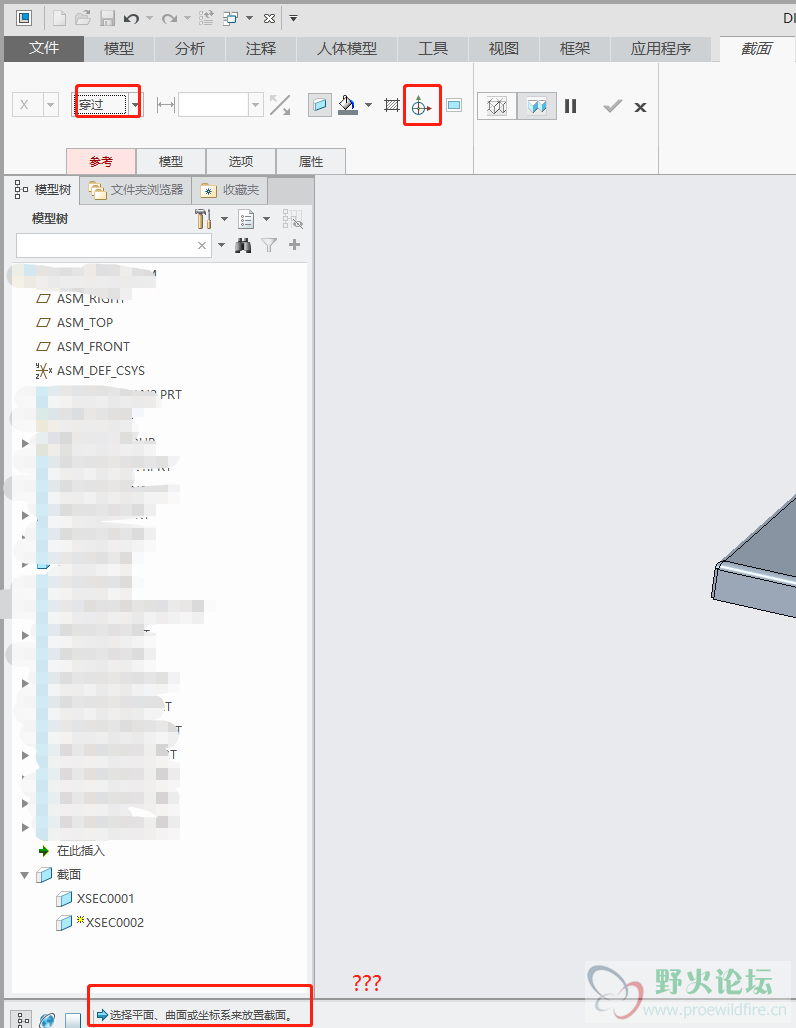Screen dimensions: 796x1028
Task: Toggle the 2D section view window icon
Action: (x=454, y=105)
